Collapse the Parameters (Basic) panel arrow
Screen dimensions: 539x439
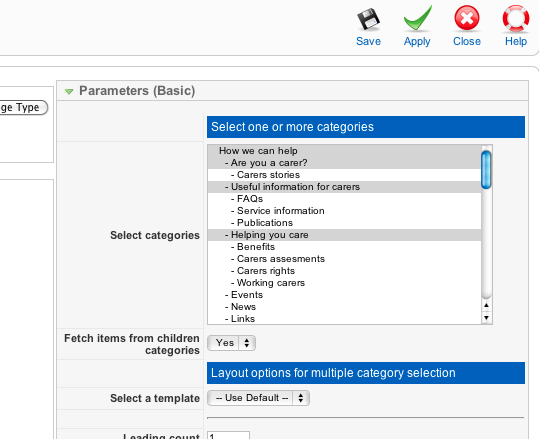[69, 91]
